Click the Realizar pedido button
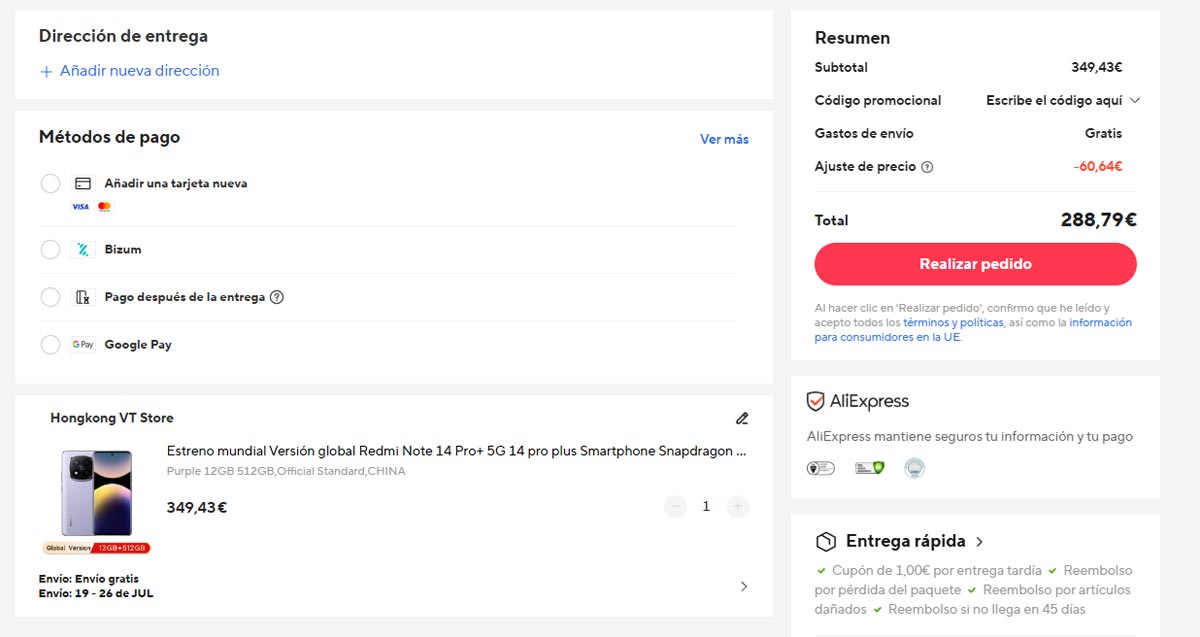The image size is (1200, 637). click(x=975, y=264)
